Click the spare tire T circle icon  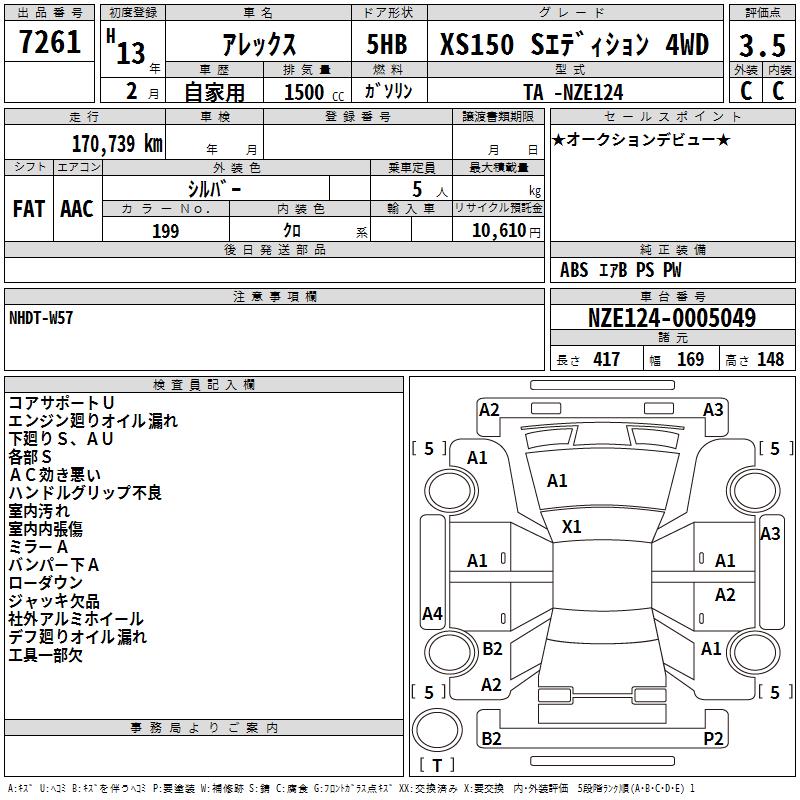point(437,729)
